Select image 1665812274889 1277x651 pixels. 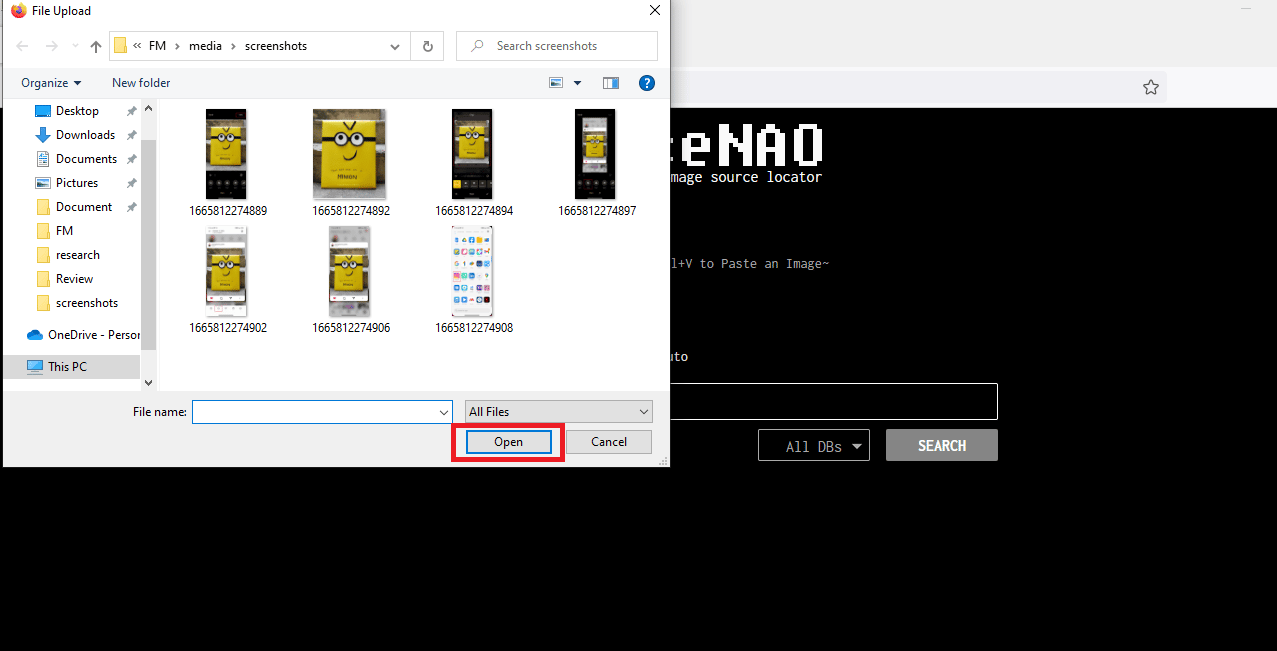(x=227, y=163)
